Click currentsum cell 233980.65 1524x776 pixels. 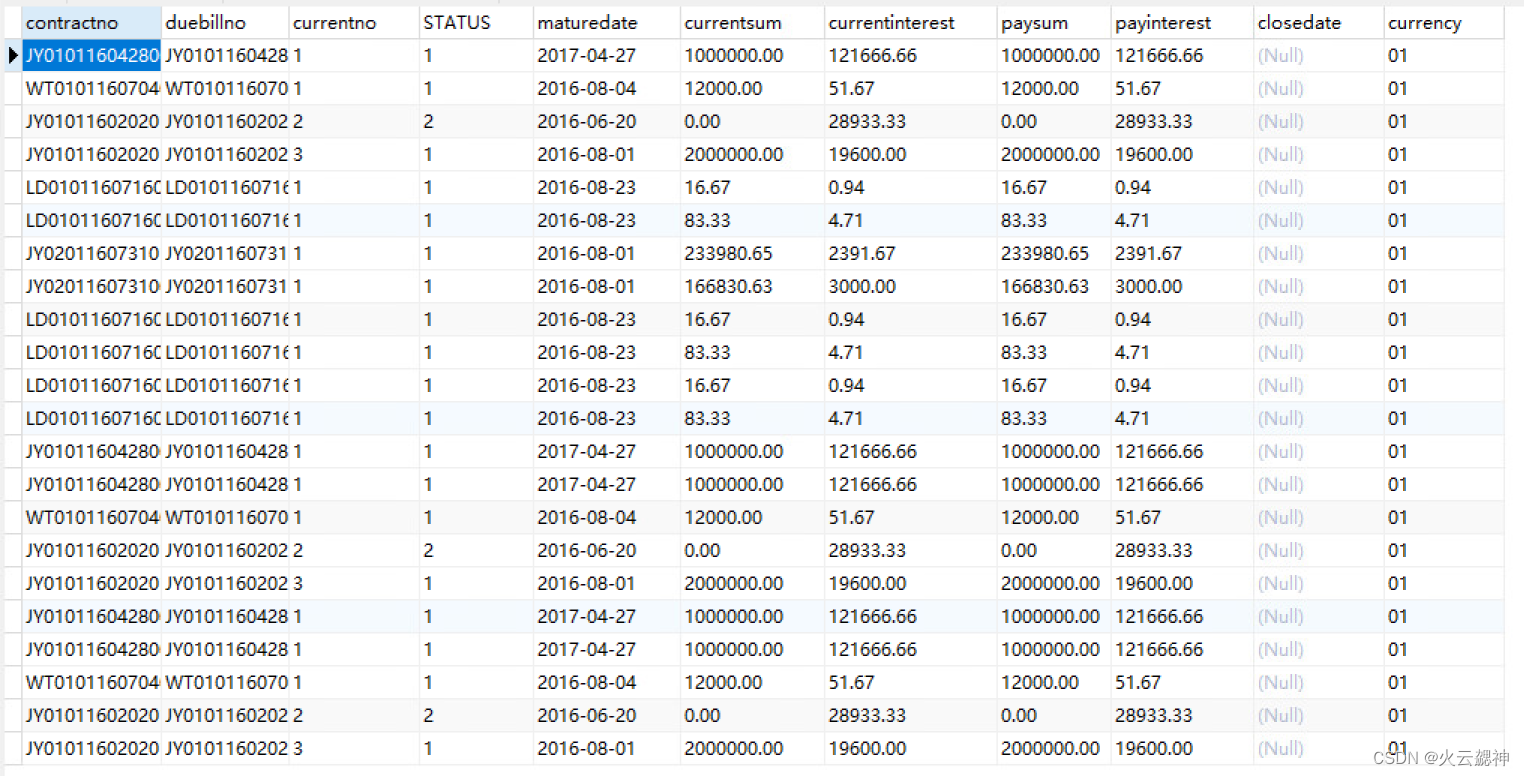point(753,254)
